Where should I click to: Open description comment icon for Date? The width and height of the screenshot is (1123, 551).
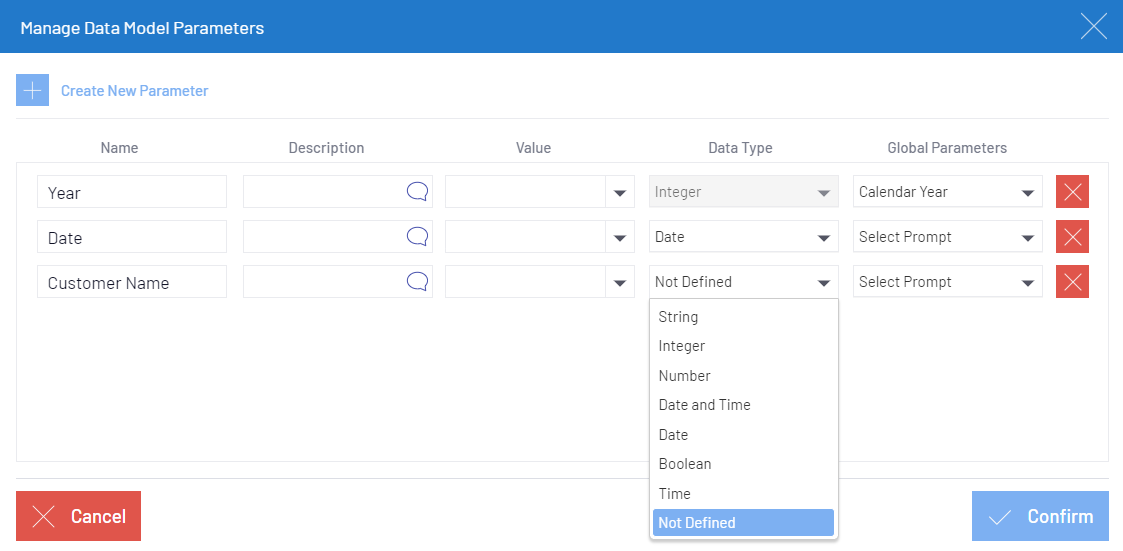pyautogui.click(x=417, y=237)
